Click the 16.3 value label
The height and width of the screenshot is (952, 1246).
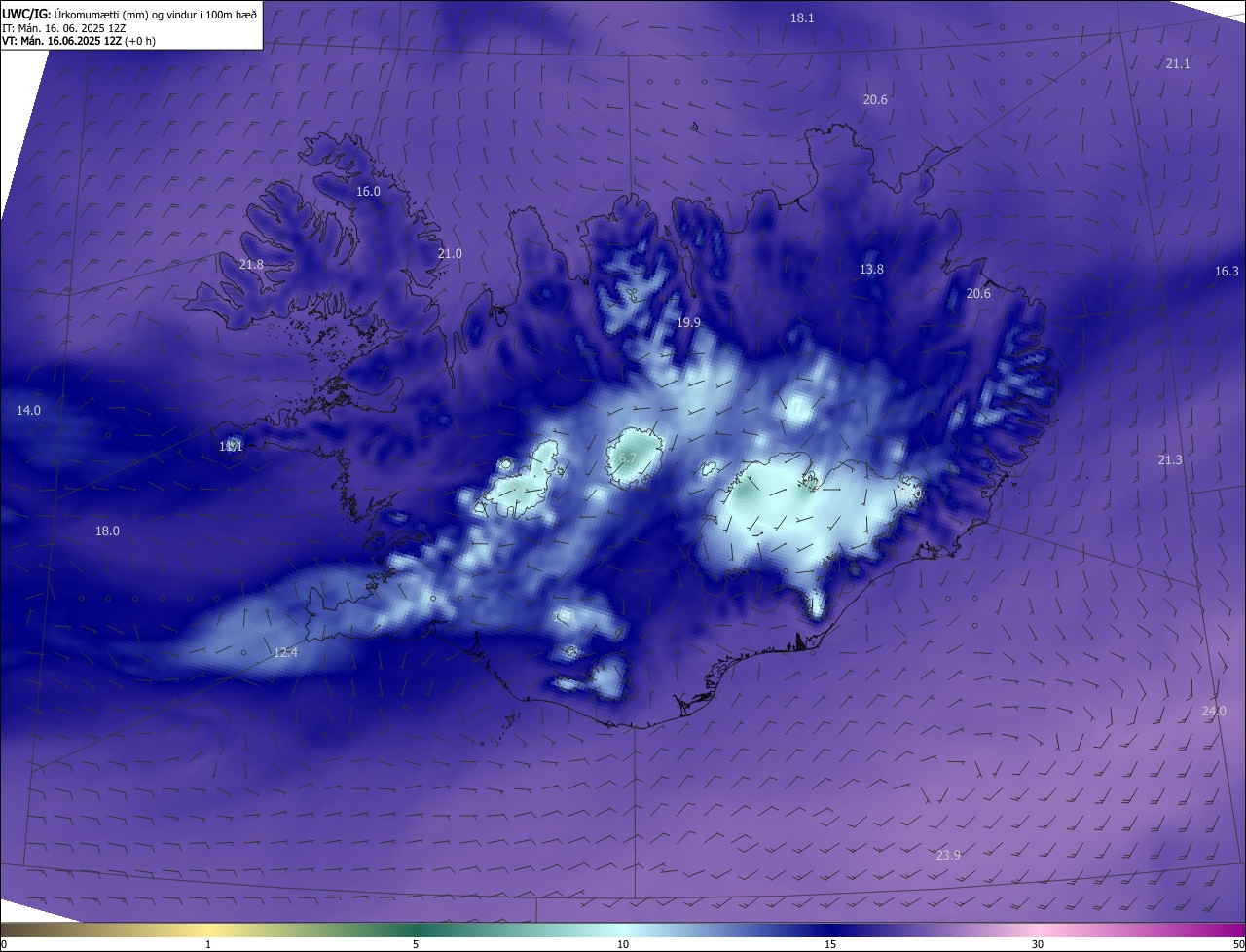(x=1227, y=272)
